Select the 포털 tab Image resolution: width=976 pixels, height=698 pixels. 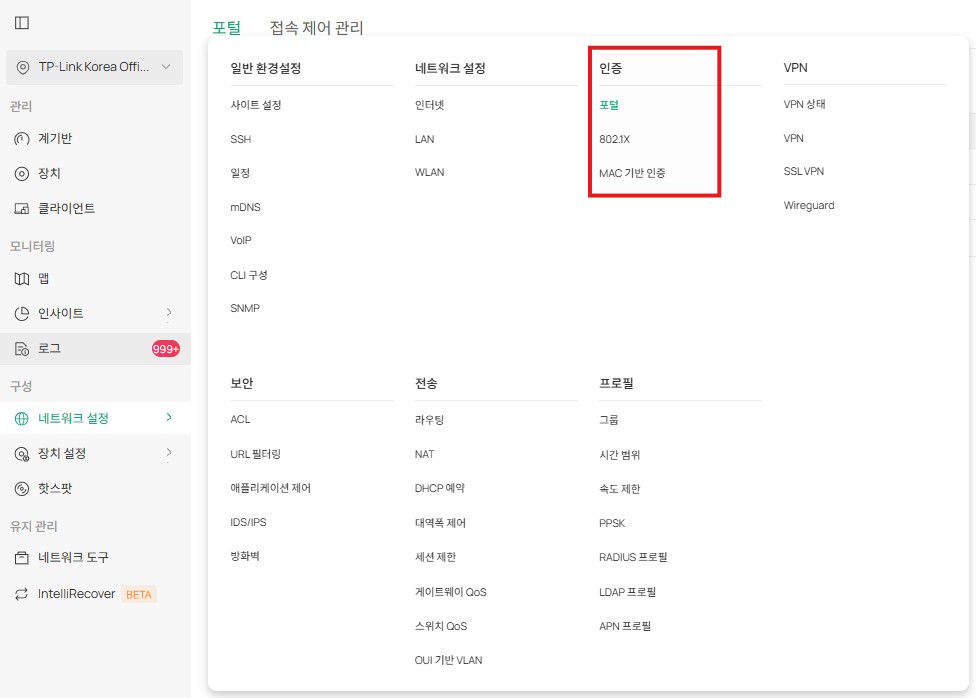tap(226, 28)
